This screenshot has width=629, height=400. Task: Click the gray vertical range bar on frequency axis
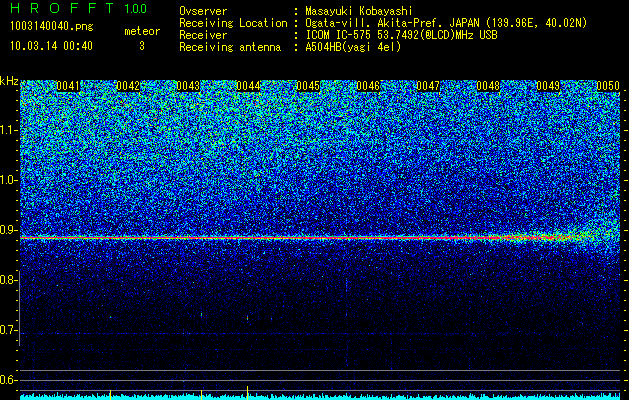19,308
